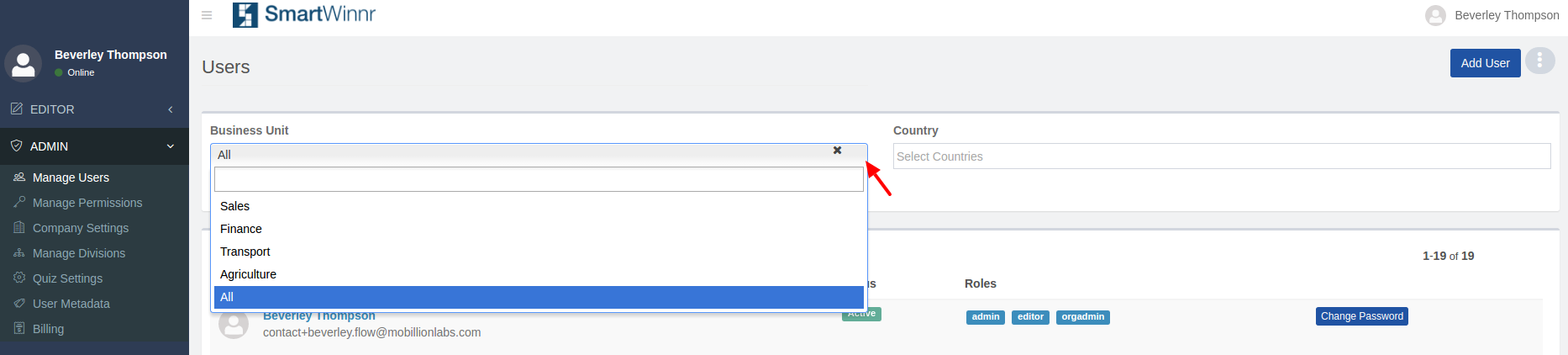The image size is (1568, 355).
Task: Click the Select Countries input field
Action: (x=1221, y=156)
